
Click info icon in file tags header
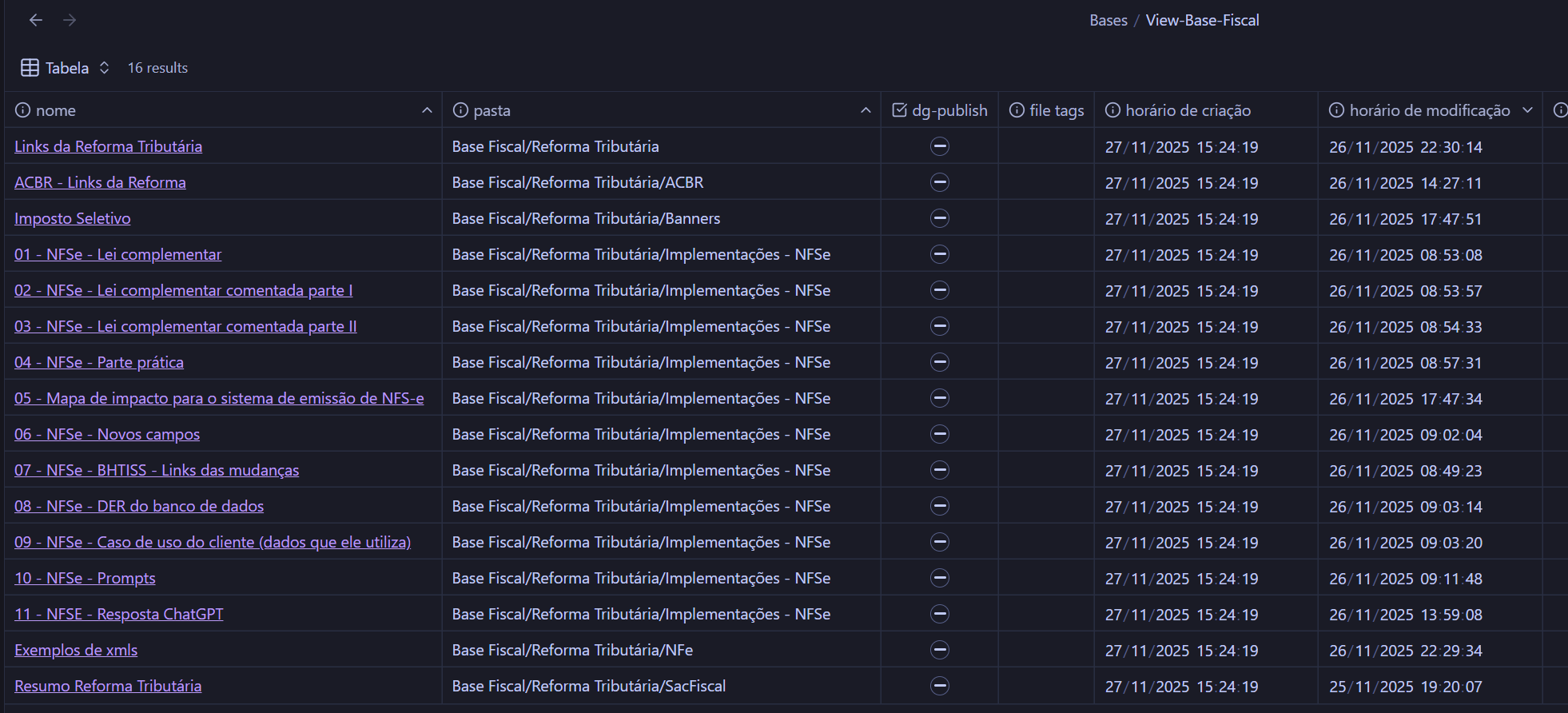(1017, 110)
